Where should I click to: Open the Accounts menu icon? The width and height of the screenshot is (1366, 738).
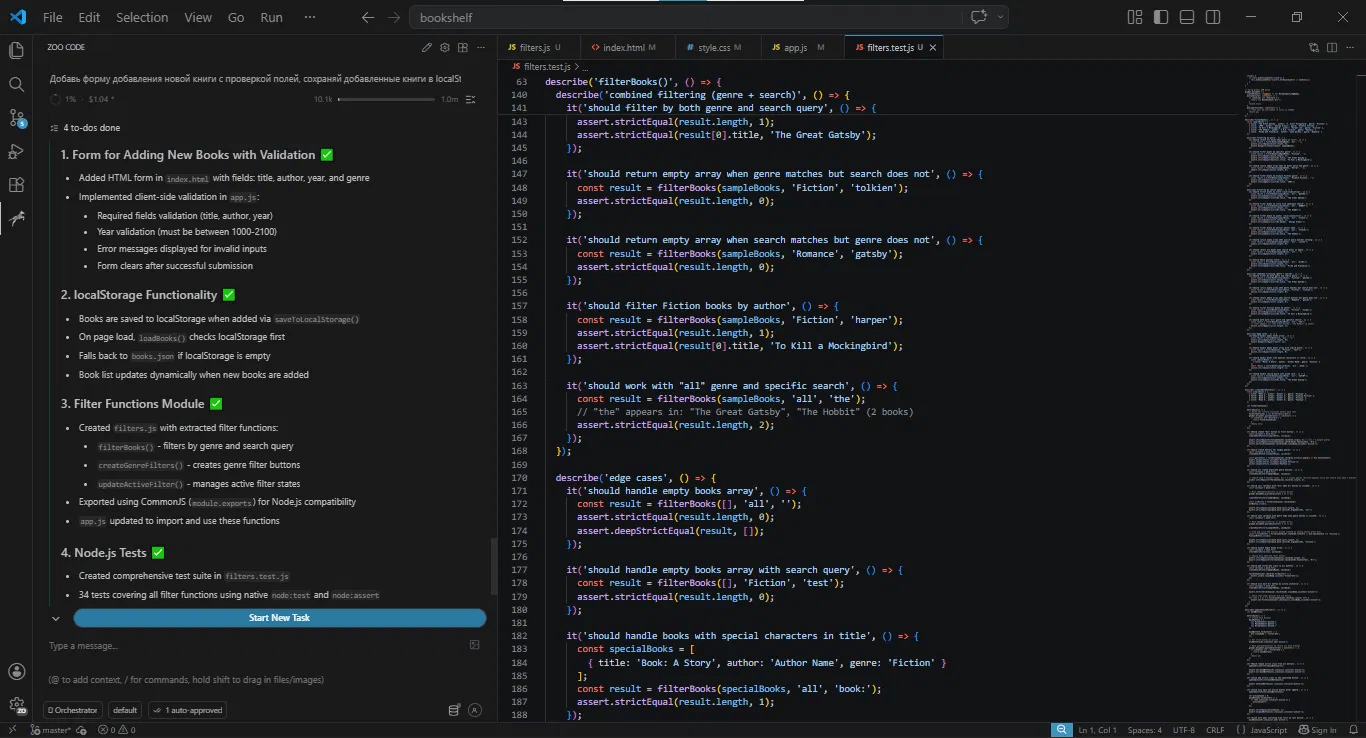click(16, 671)
